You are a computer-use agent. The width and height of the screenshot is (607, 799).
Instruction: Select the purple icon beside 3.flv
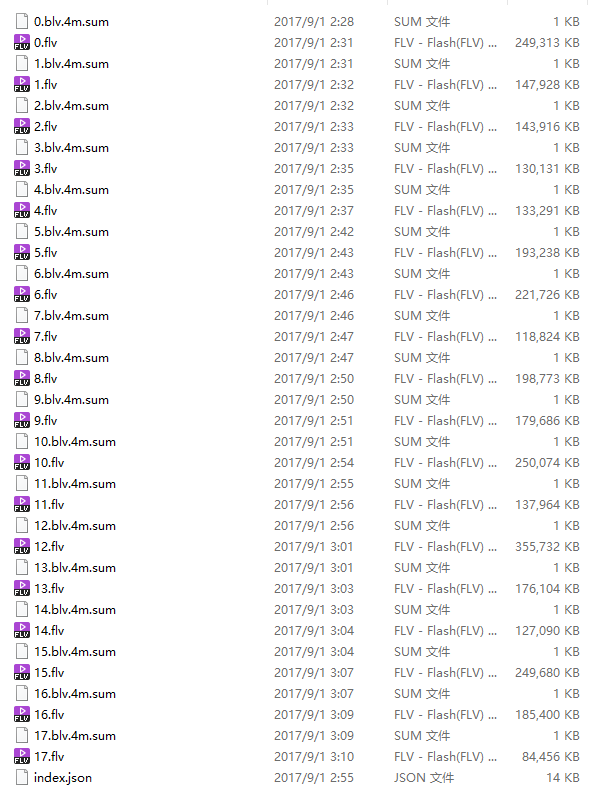tap(22, 168)
